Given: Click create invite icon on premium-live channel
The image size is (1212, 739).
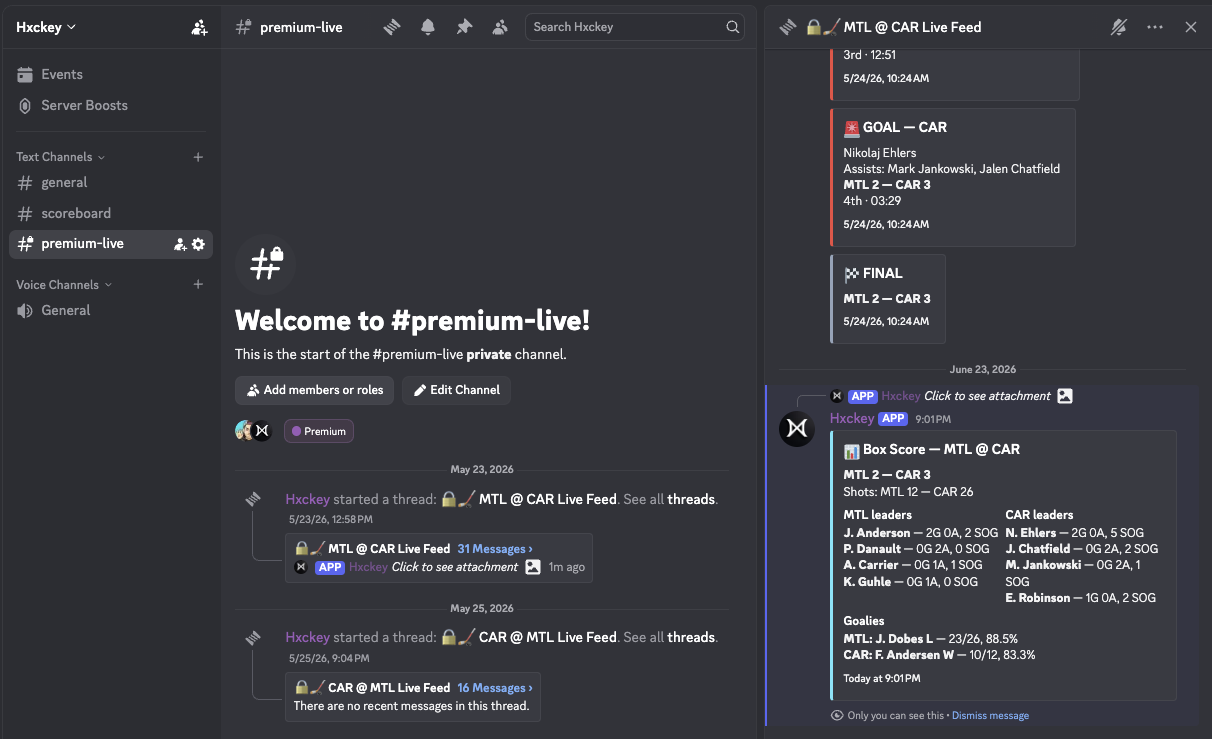Looking at the screenshot, I should (180, 244).
